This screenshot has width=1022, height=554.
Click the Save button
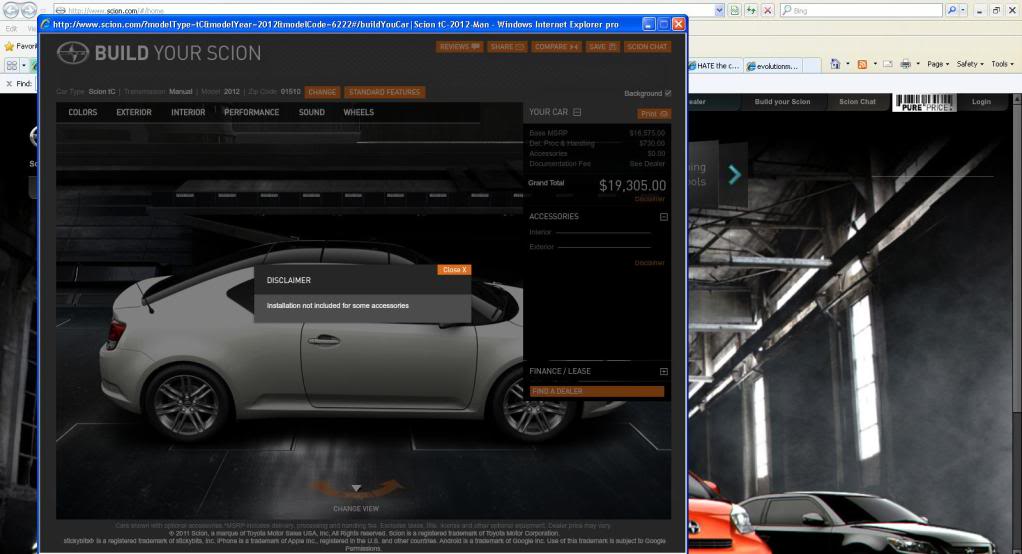[602, 47]
